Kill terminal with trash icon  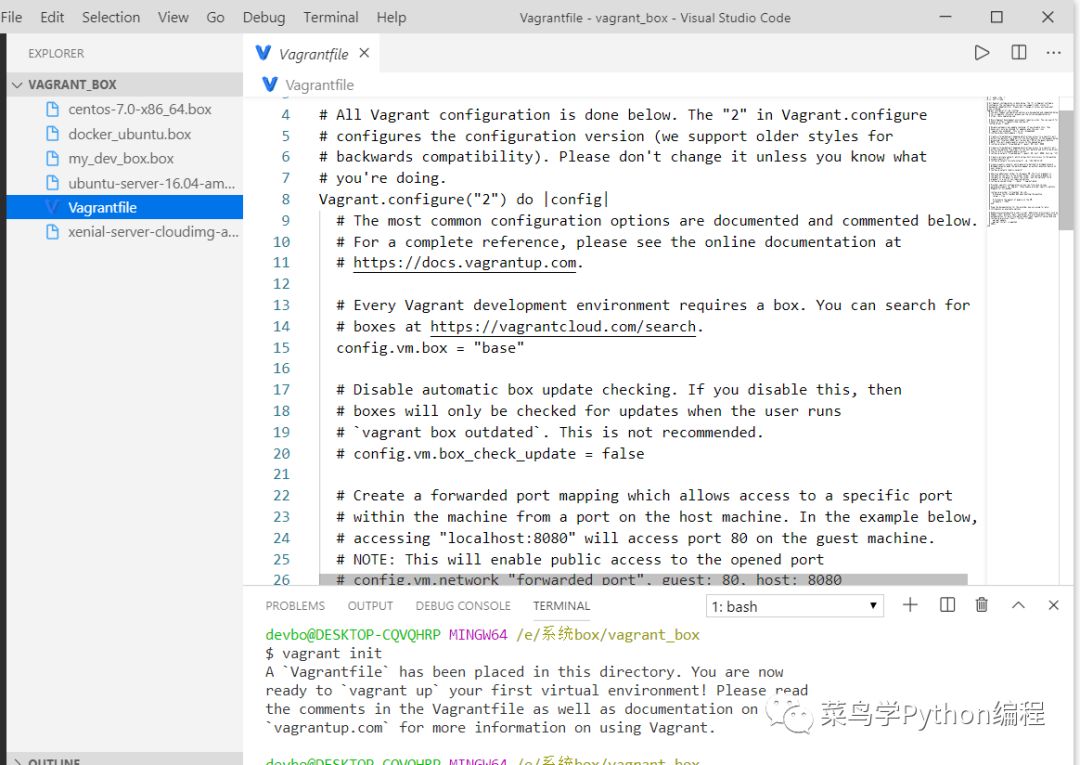pos(982,605)
